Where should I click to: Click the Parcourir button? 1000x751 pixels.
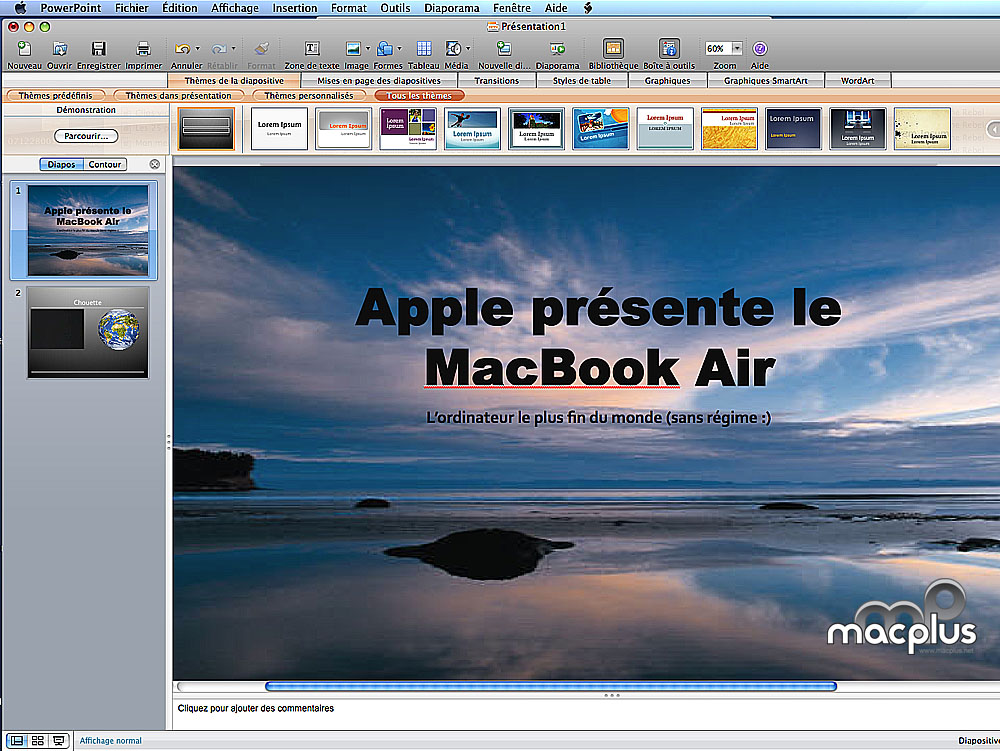click(86, 136)
